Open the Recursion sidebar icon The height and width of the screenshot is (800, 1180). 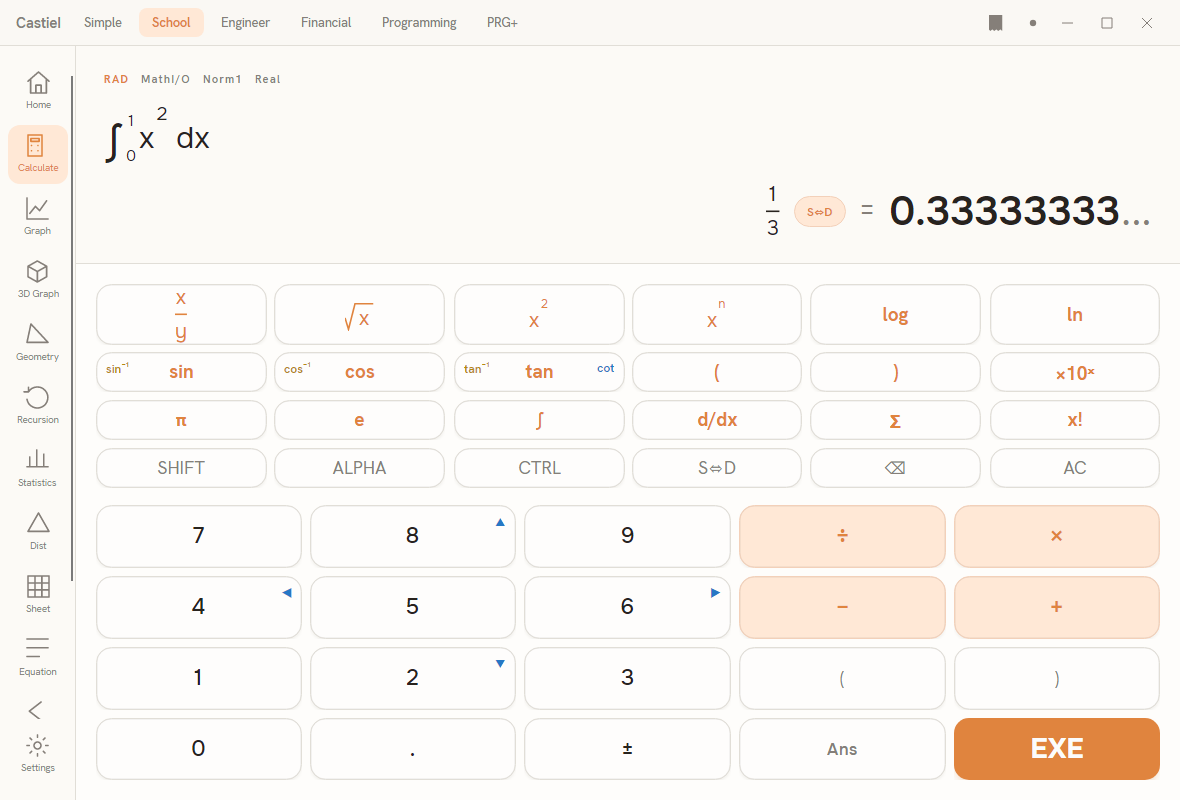click(x=38, y=406)
